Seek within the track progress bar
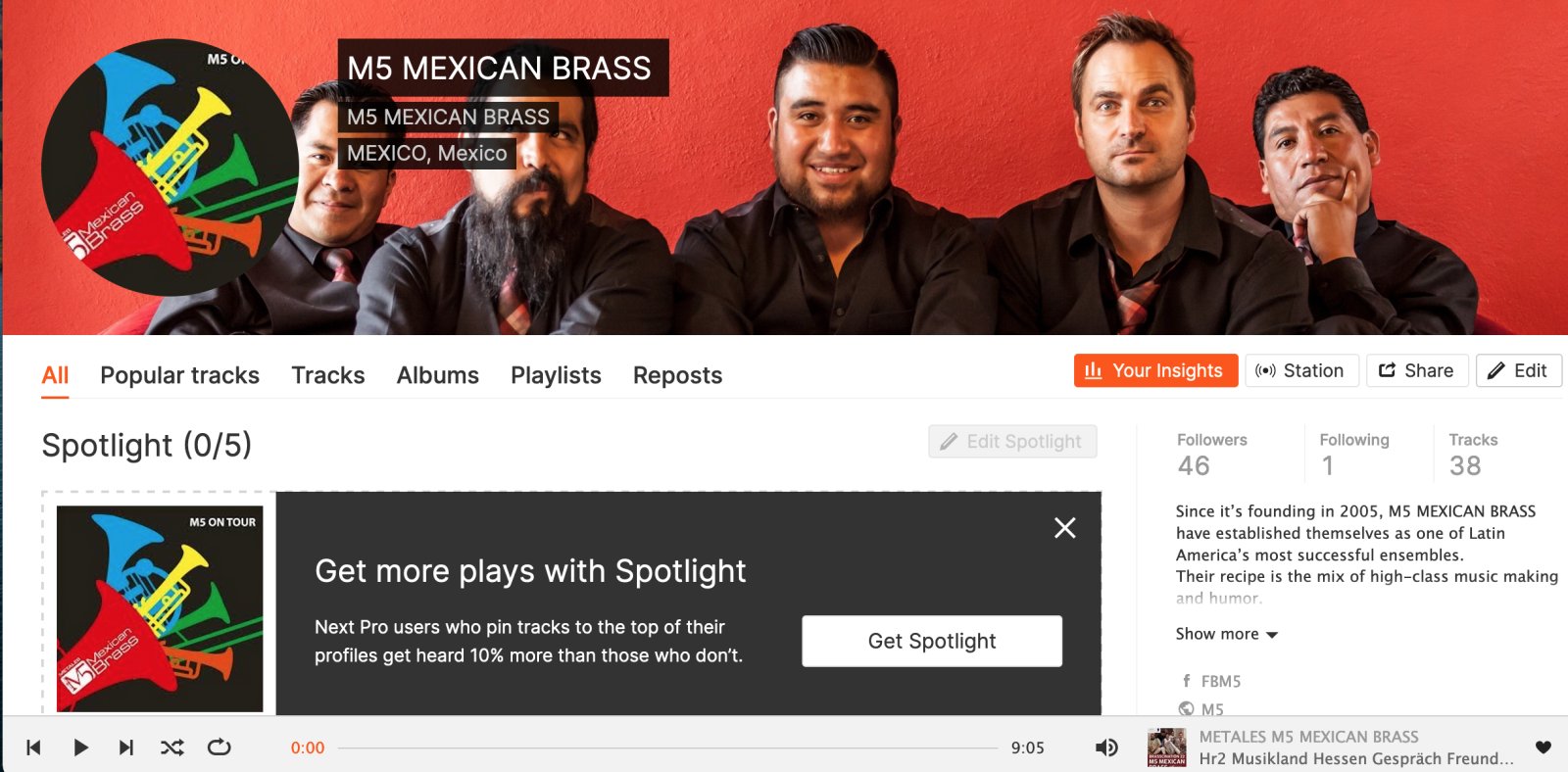Image resolution: width=1568 pixels, height=772 pixels. (667, 748)
